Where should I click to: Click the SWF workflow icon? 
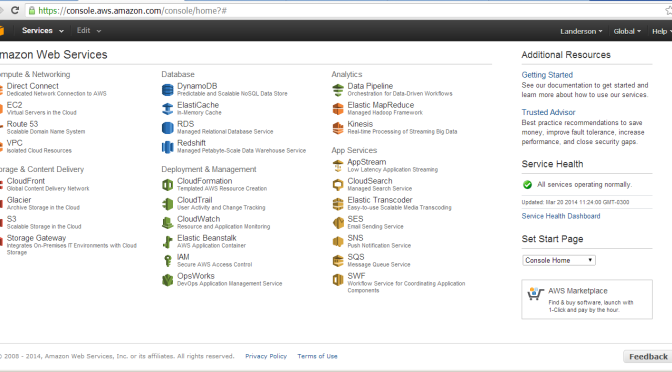pos(338,280)
